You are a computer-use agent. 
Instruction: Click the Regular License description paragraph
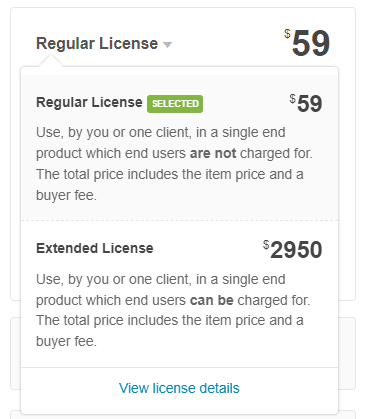(174, 164)
